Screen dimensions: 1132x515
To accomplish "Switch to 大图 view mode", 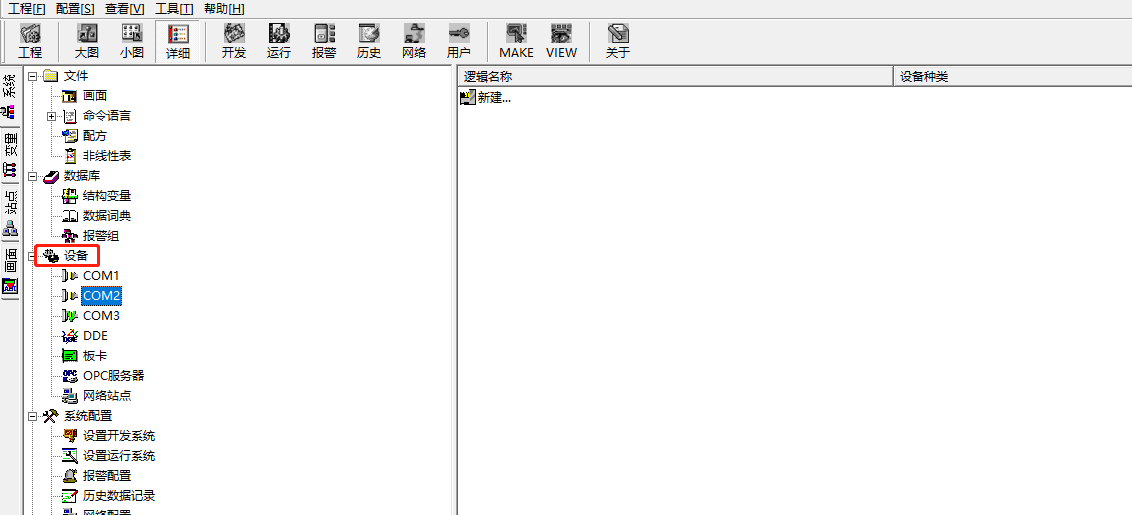I will pyautogui.click(x=87, y=41).
